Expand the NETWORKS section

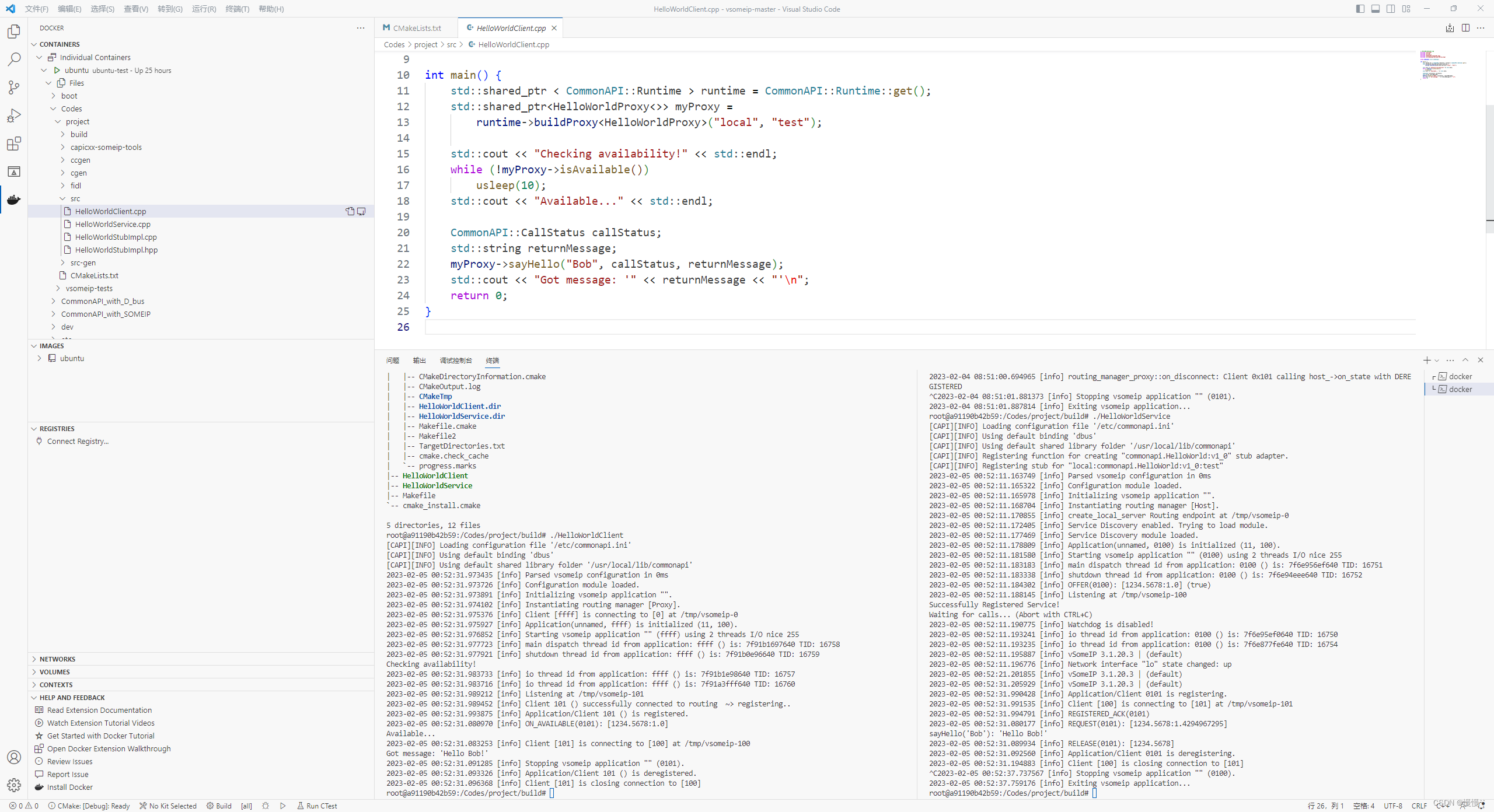point(57,659)
